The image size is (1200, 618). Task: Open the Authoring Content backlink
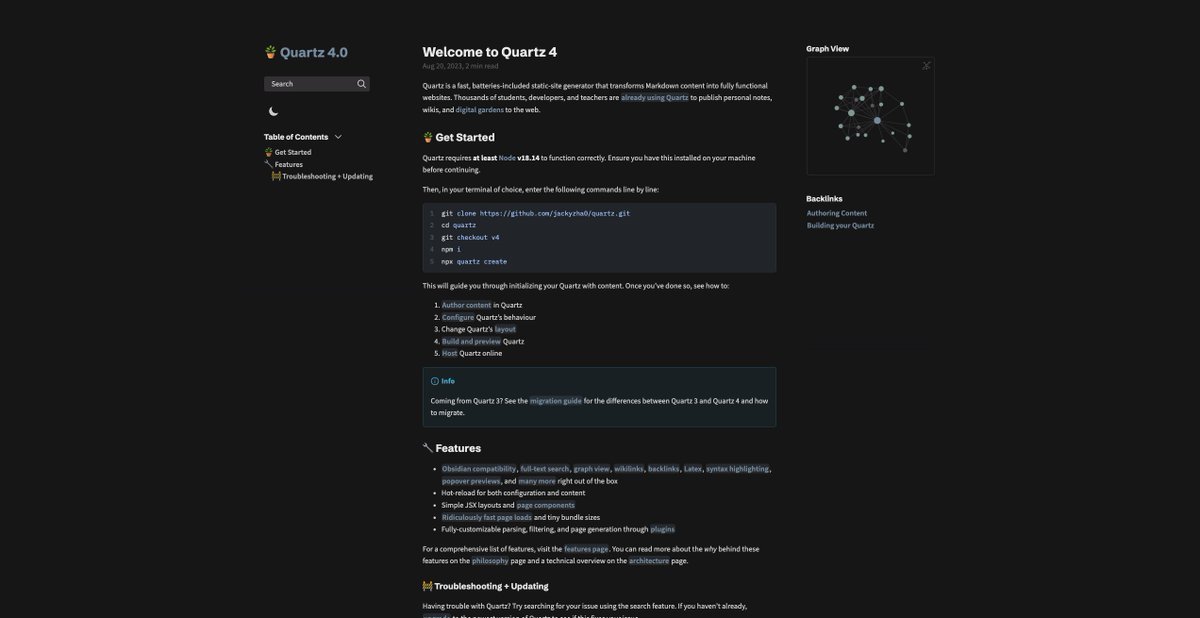pyautogui.click(x=837, y=213)
